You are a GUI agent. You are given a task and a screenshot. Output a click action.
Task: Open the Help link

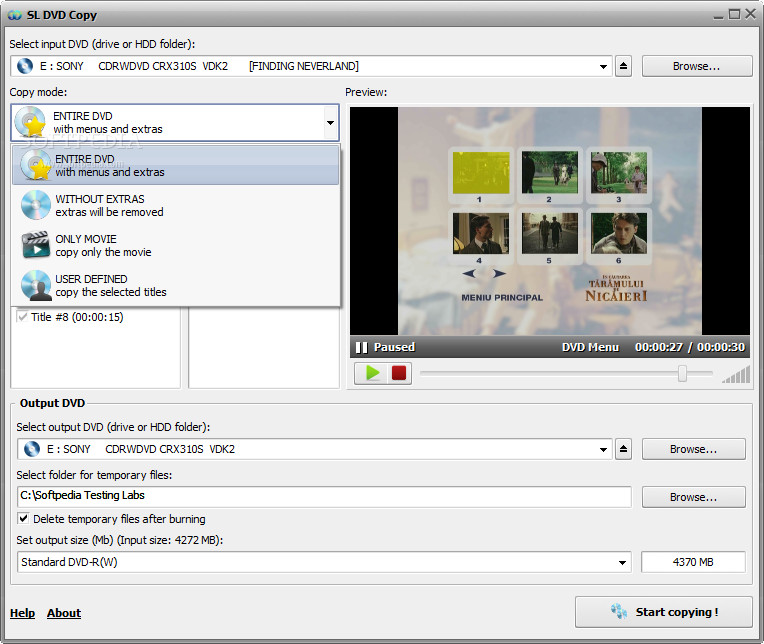point(22,613)
